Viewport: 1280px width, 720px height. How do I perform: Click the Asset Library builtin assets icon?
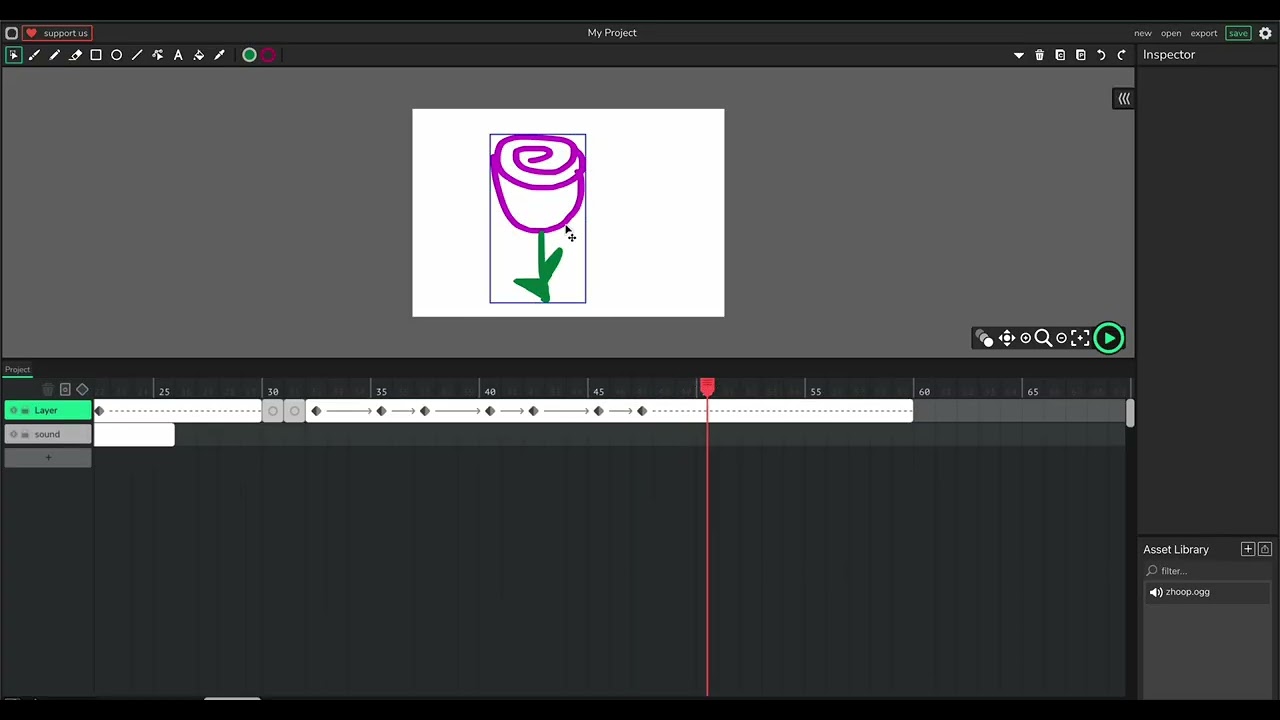point(1265,549)
